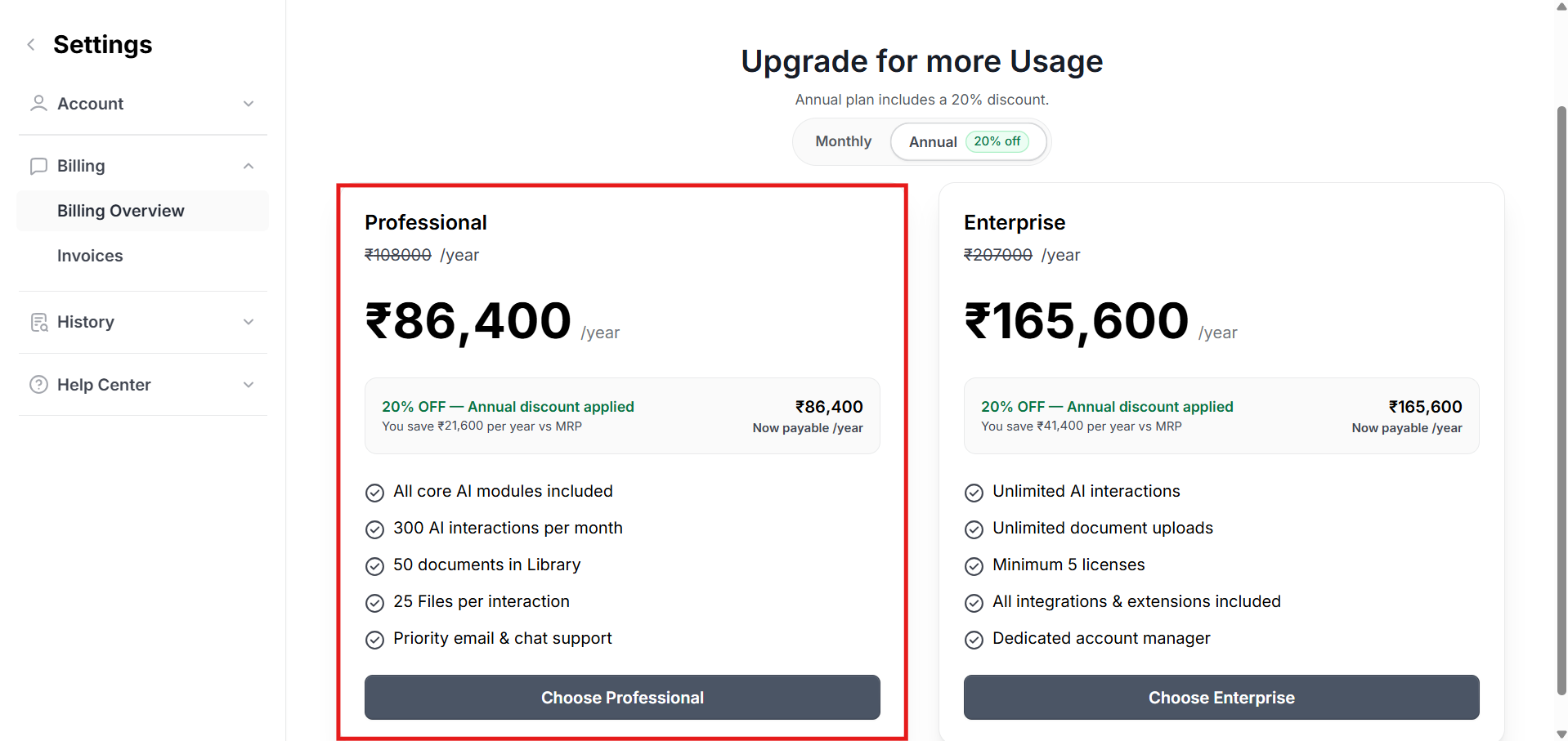
Task: Expand the Account section chevron
Action: point(249,104)
